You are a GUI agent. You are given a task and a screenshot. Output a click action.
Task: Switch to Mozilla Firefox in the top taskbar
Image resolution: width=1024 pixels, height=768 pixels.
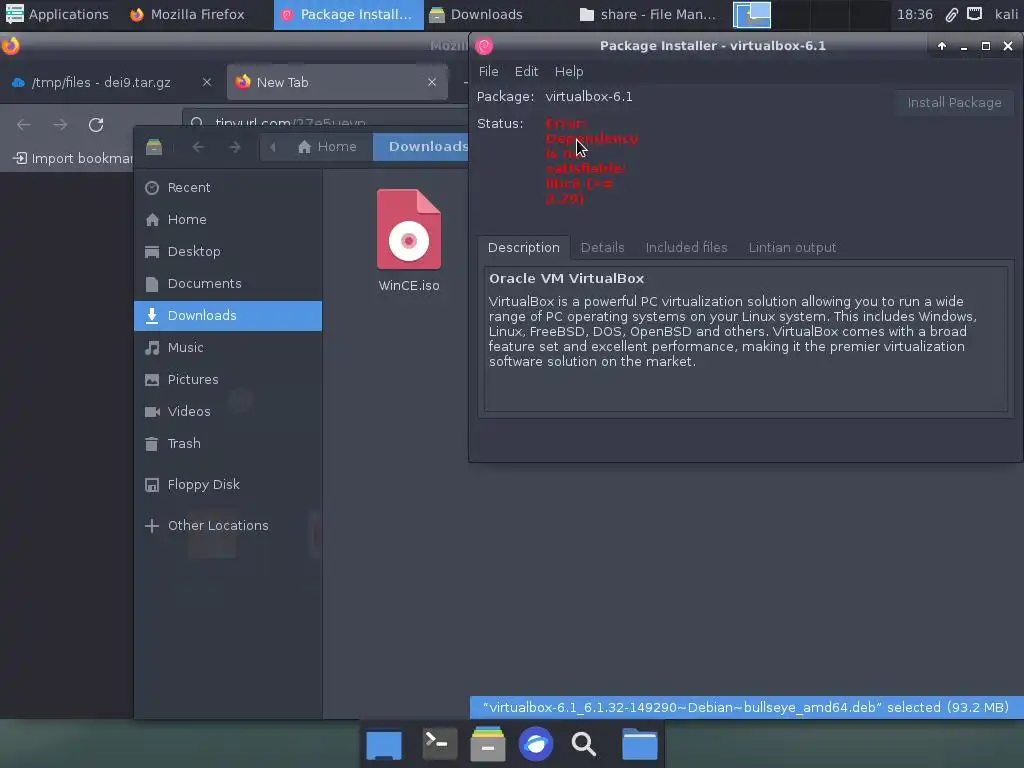(x=186, y=14)
